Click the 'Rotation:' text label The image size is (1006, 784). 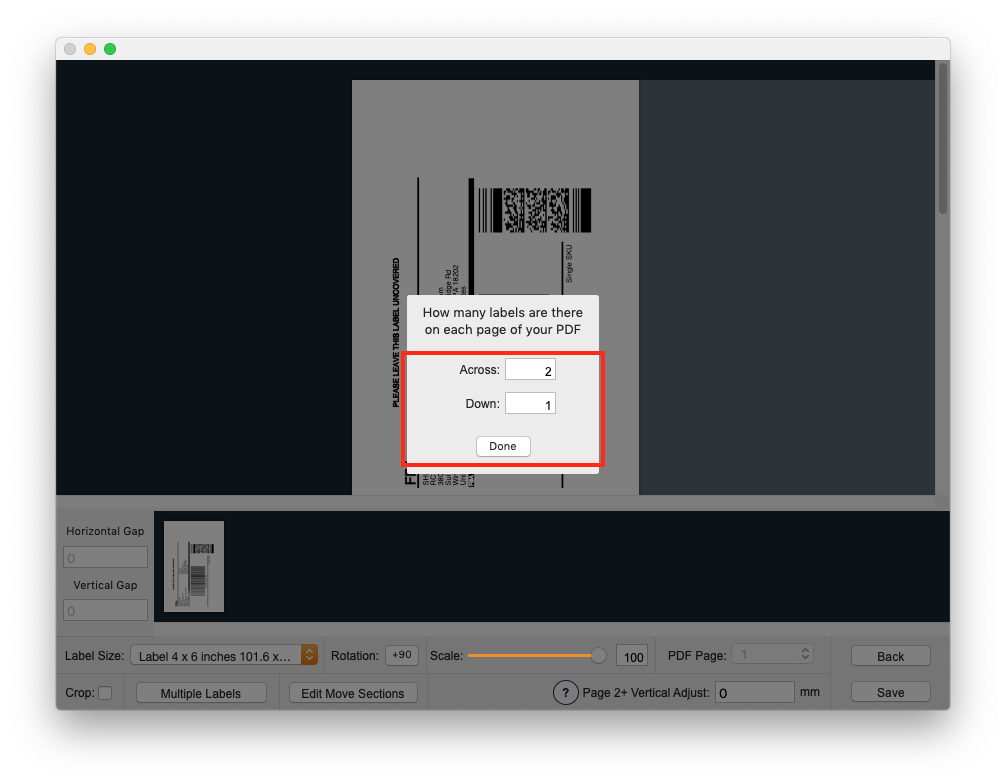click(x=355, y=656)
